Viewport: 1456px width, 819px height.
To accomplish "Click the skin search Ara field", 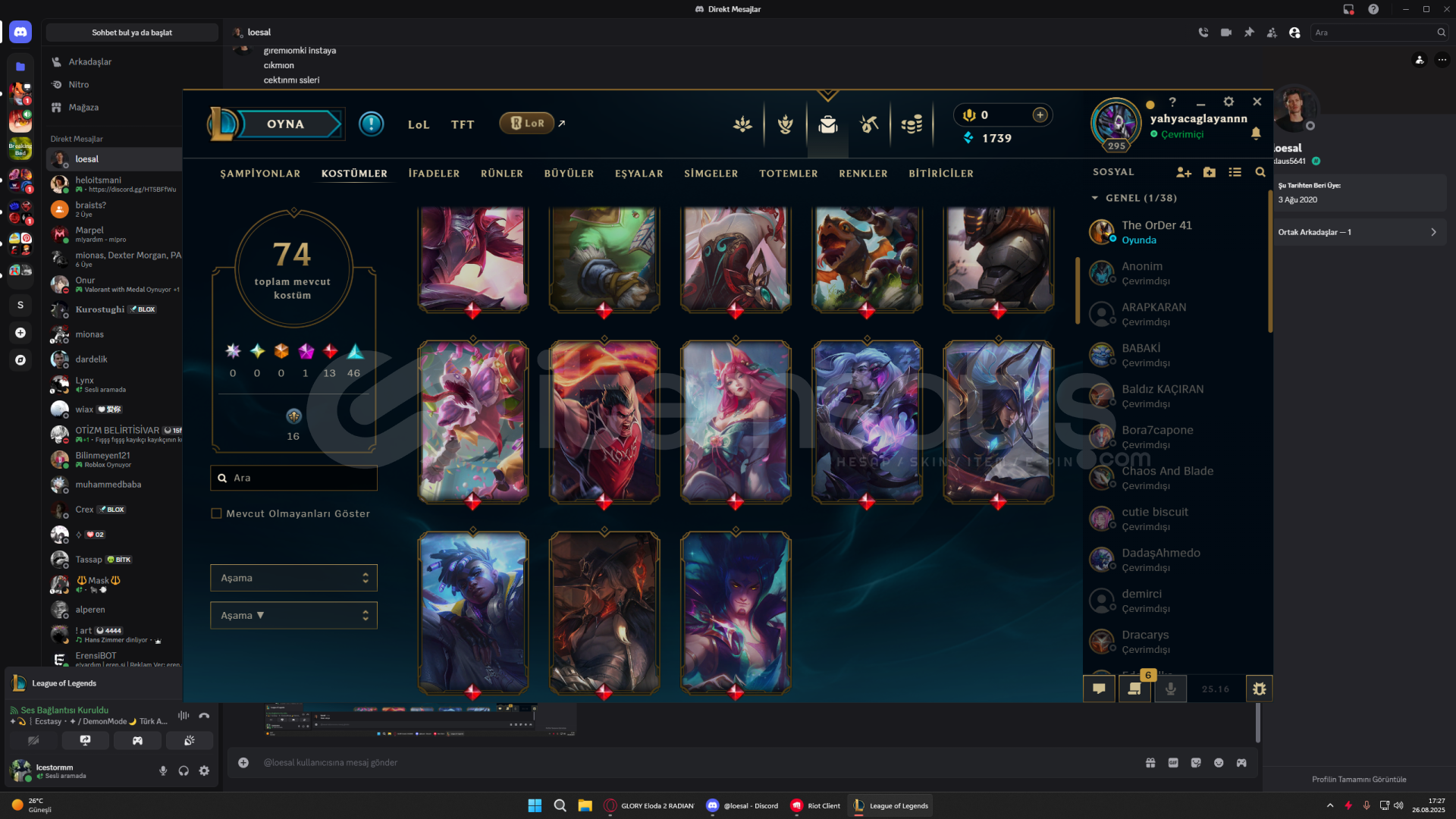I will [293, 478].
